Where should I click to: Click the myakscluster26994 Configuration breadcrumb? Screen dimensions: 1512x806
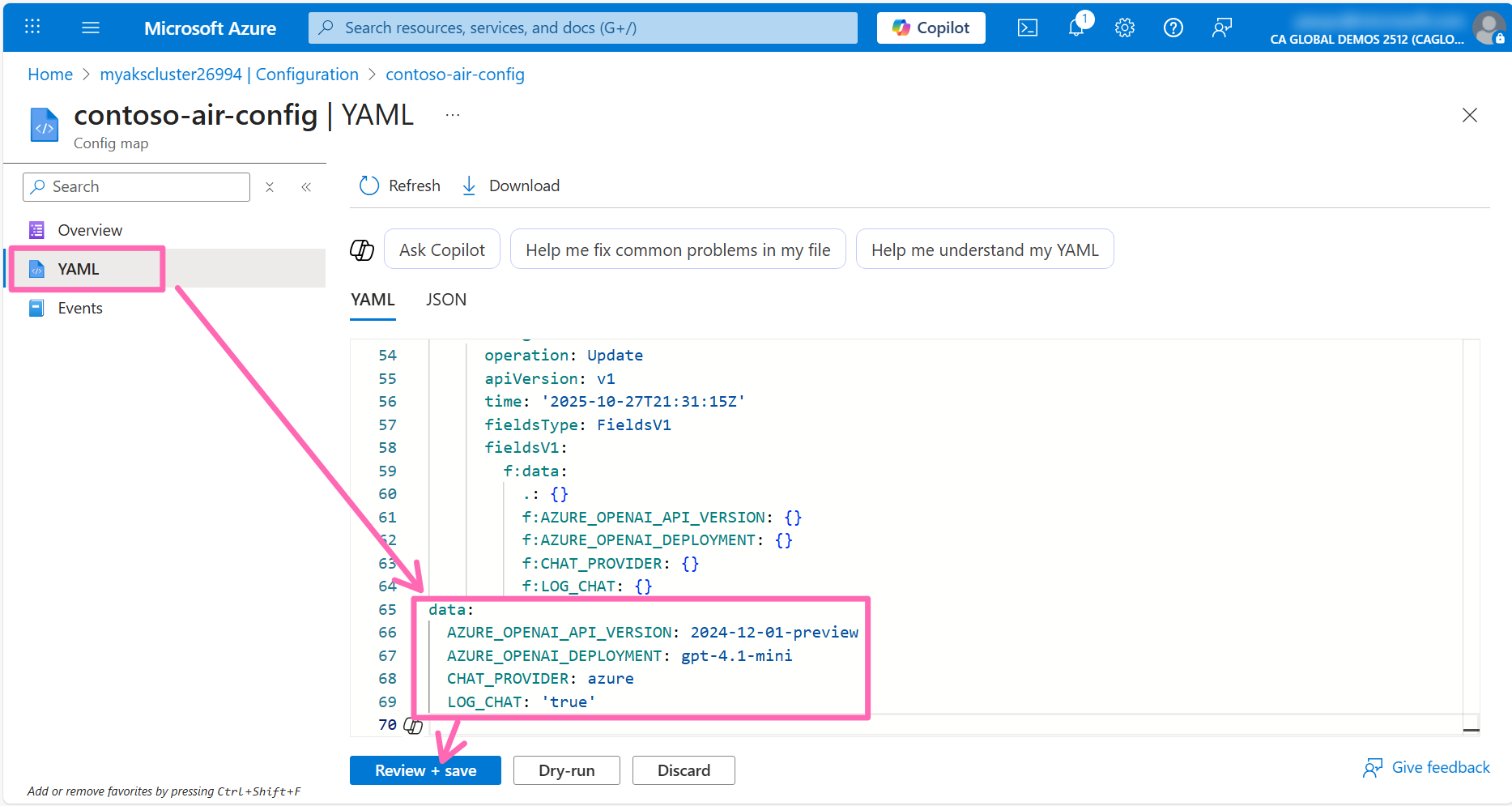click(x=228, y=75)
